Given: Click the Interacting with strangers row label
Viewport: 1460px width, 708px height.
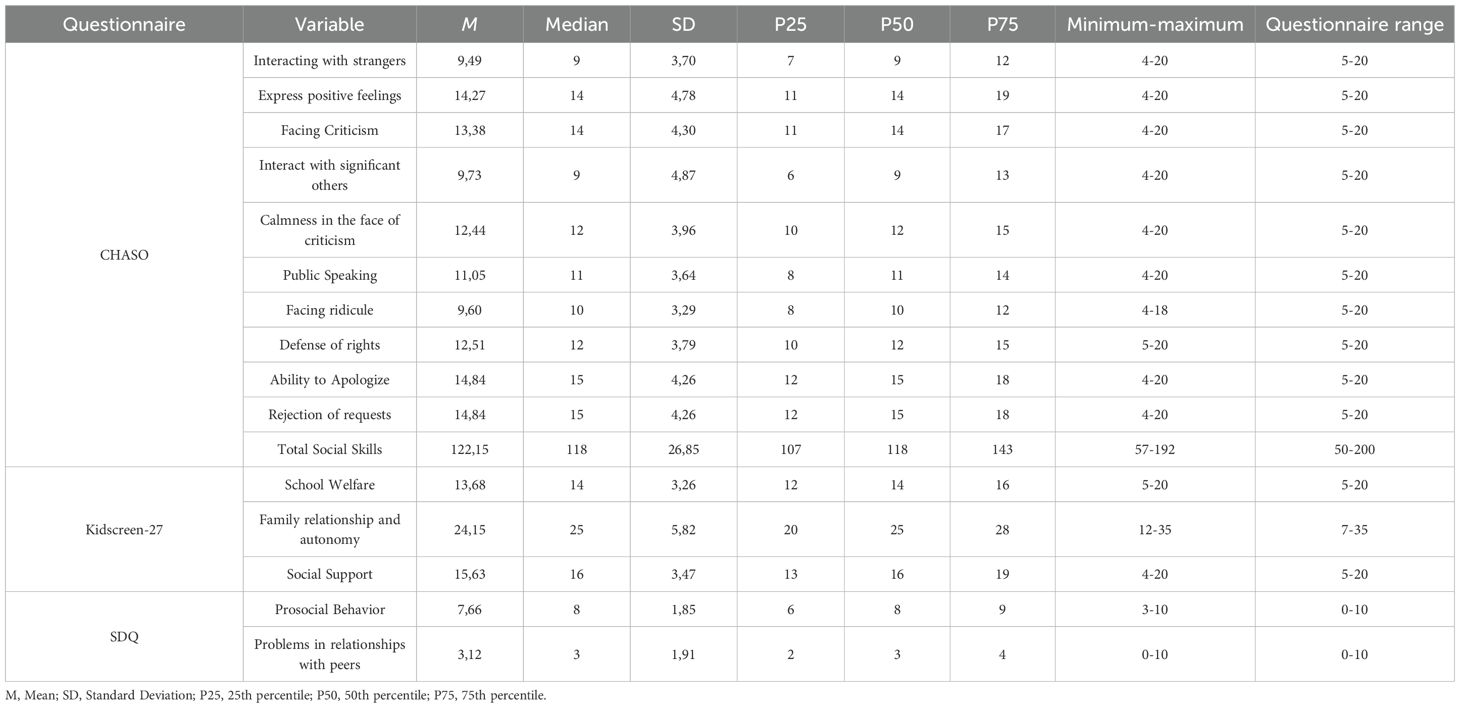Looking at the screenshot, I should coord(329,61).
